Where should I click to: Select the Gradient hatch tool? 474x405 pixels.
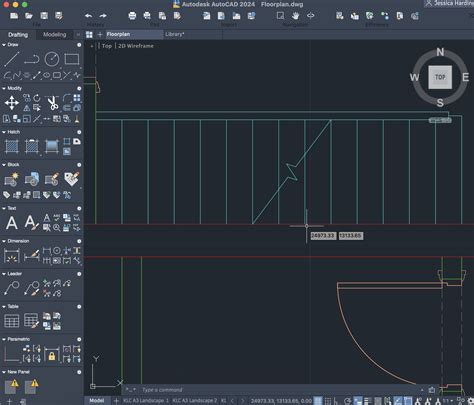(52, 147)
